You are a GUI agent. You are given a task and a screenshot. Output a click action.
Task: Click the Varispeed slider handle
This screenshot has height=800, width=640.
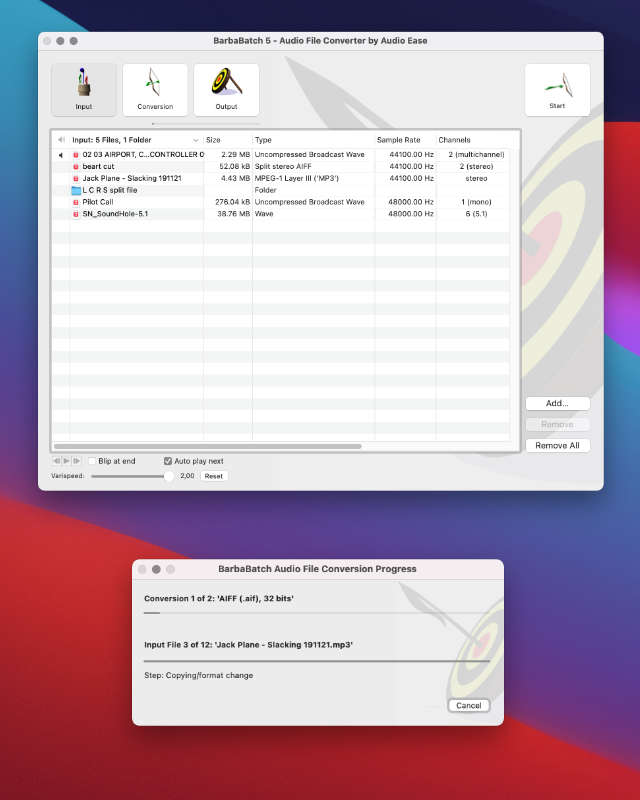click(x=168, y=476)
